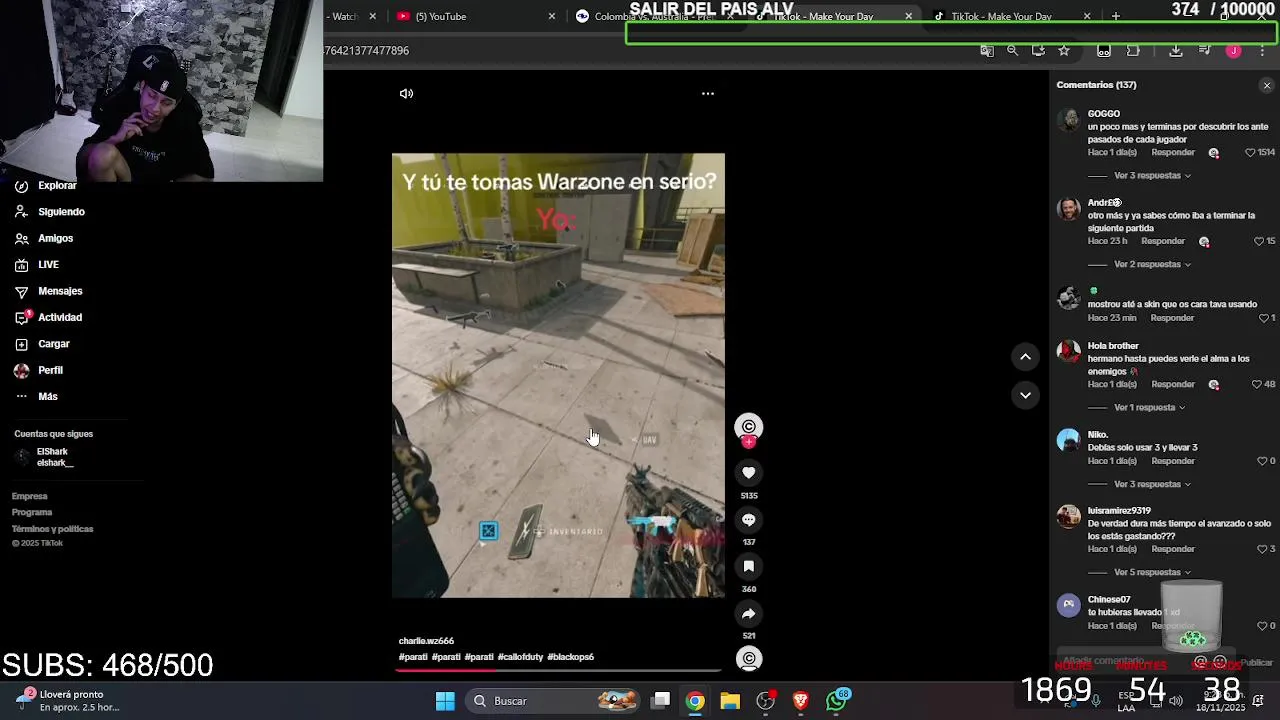Open luisramirez9319's profile avatar
The image size is (1280, 720).
coord(1069,517)
